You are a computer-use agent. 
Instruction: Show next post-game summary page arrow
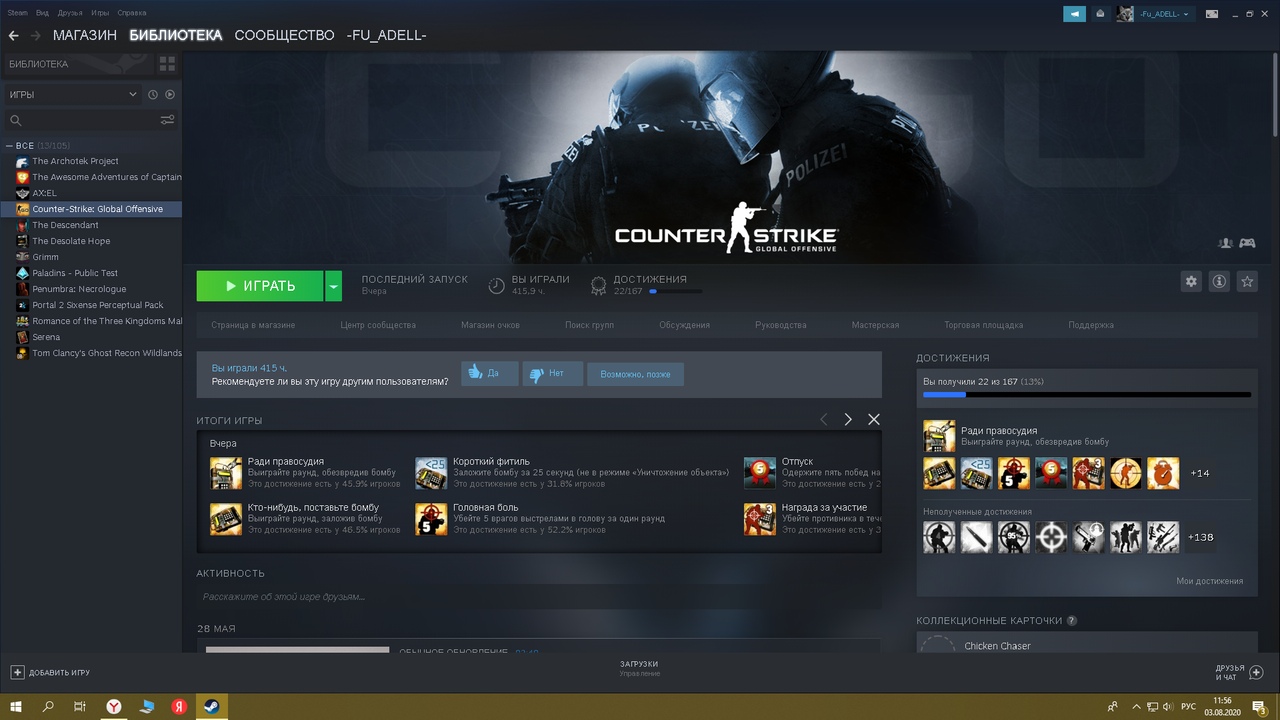(848, 419)
